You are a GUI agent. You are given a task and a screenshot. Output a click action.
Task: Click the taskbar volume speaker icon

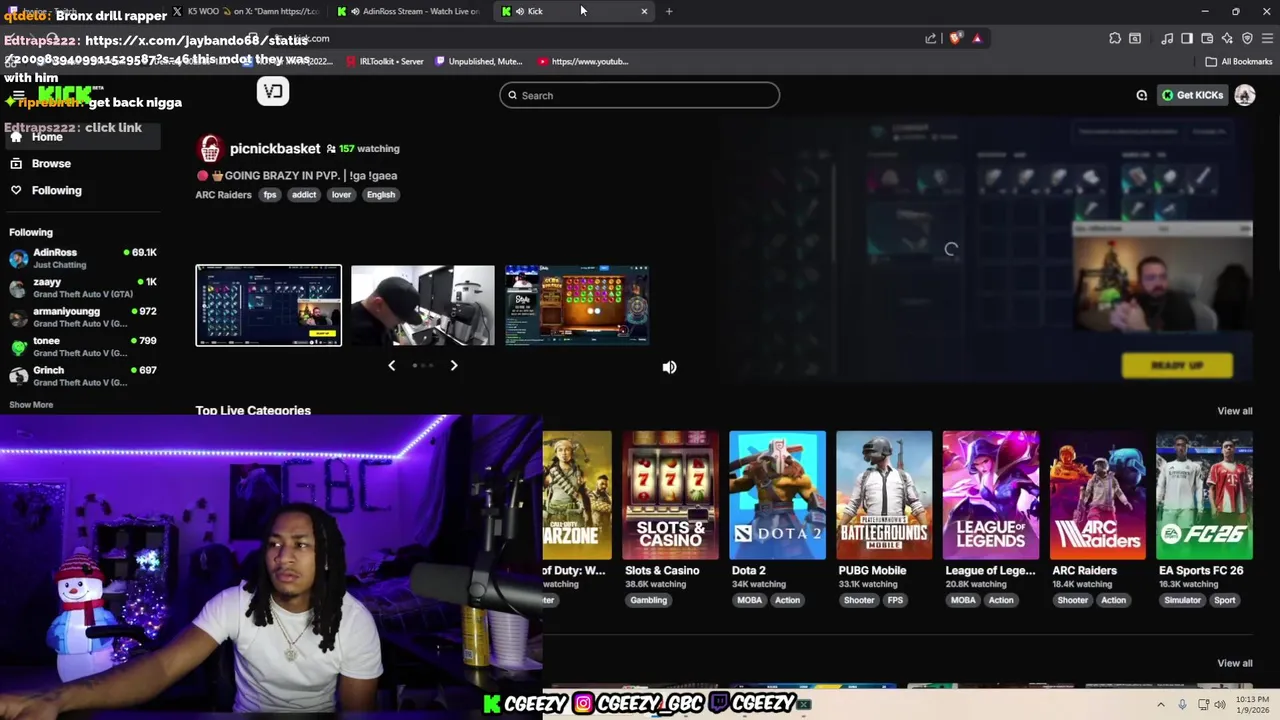point(1220,704)
